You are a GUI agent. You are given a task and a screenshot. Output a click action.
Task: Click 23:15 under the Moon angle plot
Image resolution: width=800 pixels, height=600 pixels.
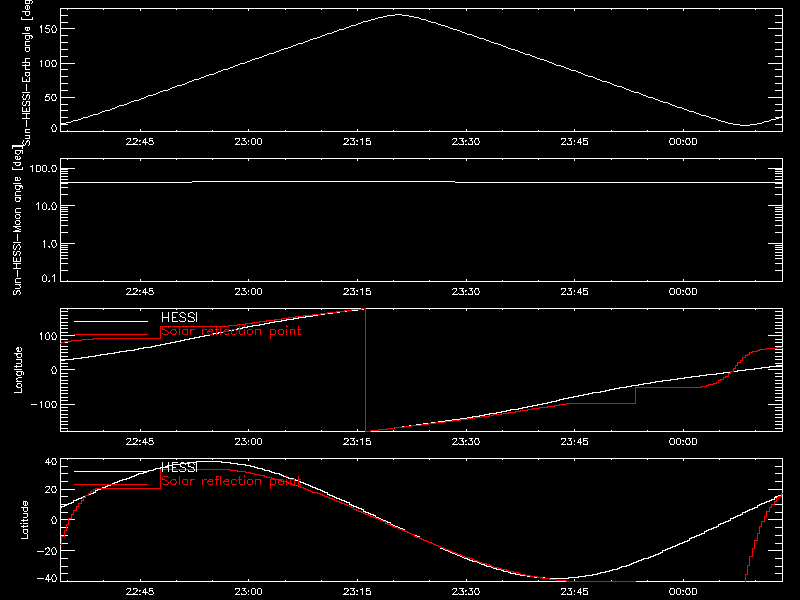(357, 291)
